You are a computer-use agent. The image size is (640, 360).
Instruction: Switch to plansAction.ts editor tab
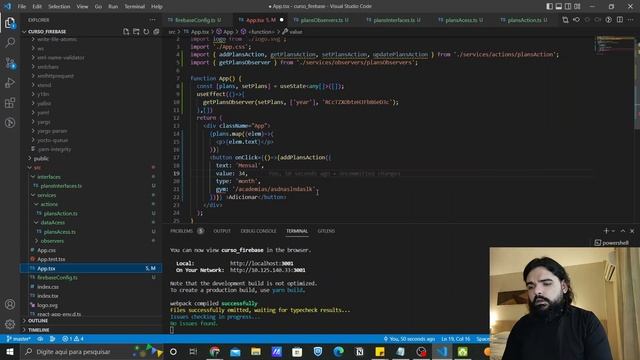point(524,20)
